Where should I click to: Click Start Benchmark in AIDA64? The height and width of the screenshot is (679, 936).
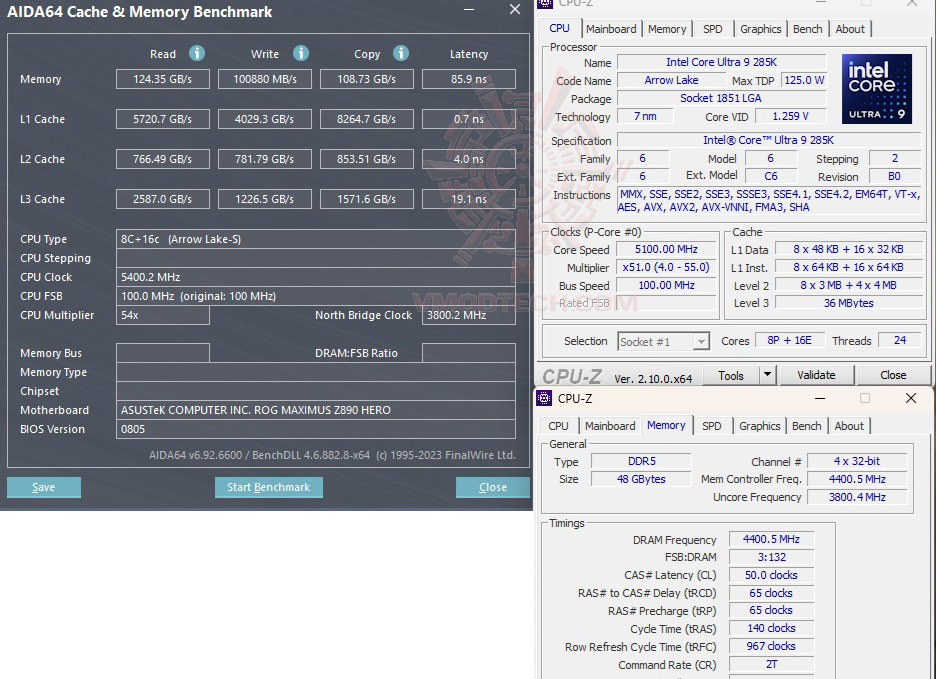point(269,487)
